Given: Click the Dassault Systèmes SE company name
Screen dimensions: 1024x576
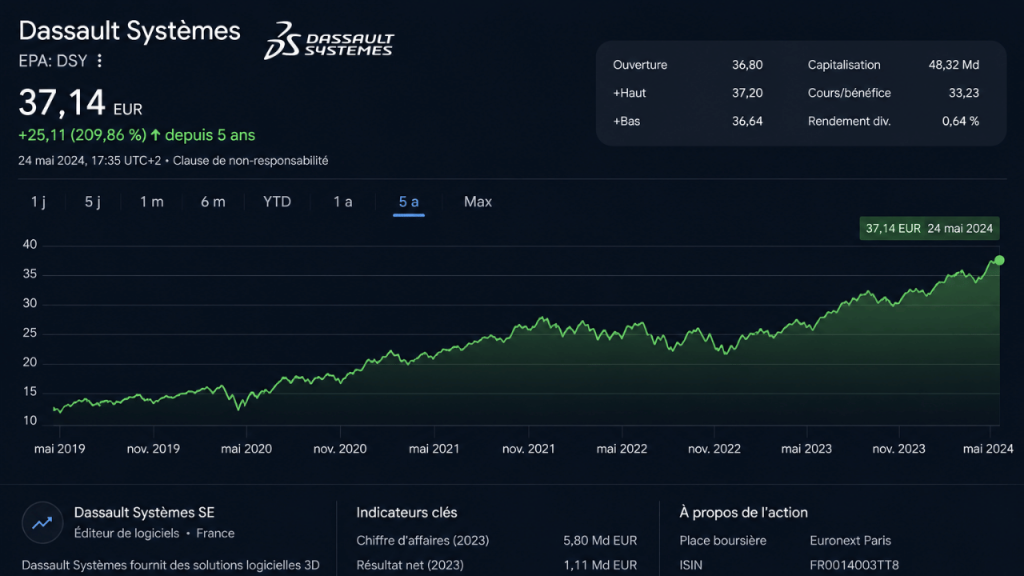Looking at the screenshot, I should click(x=144, y=513).
